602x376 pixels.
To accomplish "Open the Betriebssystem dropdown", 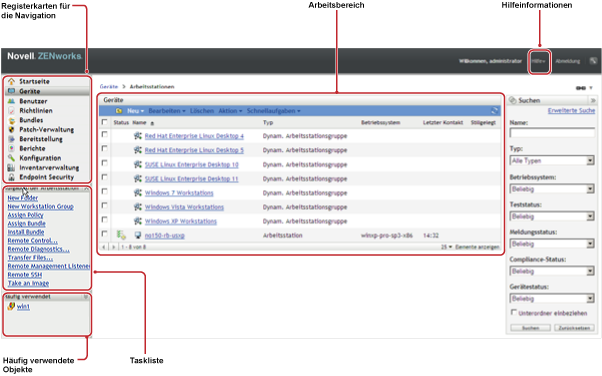I will 552,189.
